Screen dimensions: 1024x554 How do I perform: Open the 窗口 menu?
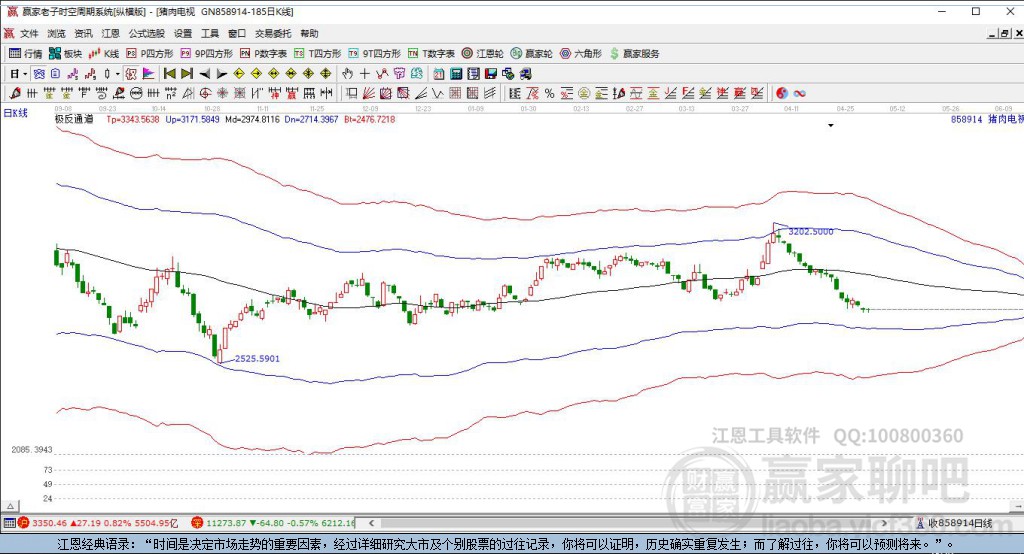click(x=237, y=33)
